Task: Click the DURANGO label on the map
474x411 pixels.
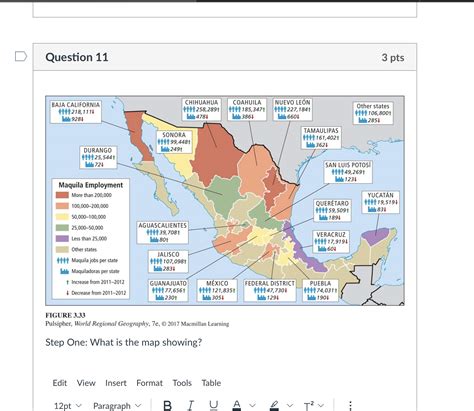Action: pos(98,150)
